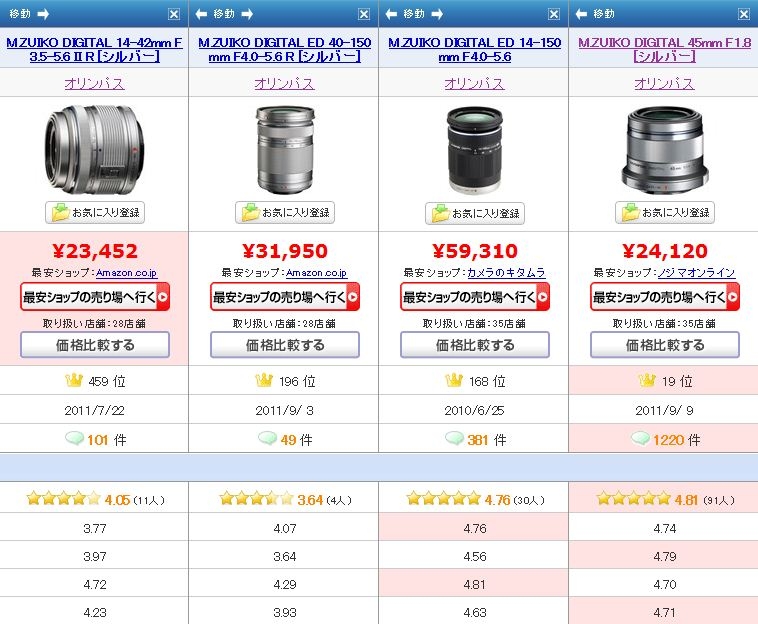758x624 pixels.
Task: Close the 45mm F1.8 lens column
Action: point(744,14)
